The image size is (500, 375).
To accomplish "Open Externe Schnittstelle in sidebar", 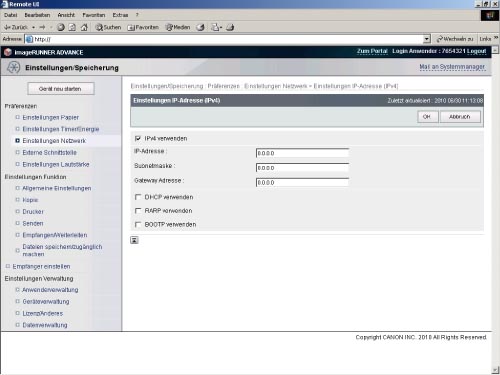I will pyautogui.click(x=49, y=152).
